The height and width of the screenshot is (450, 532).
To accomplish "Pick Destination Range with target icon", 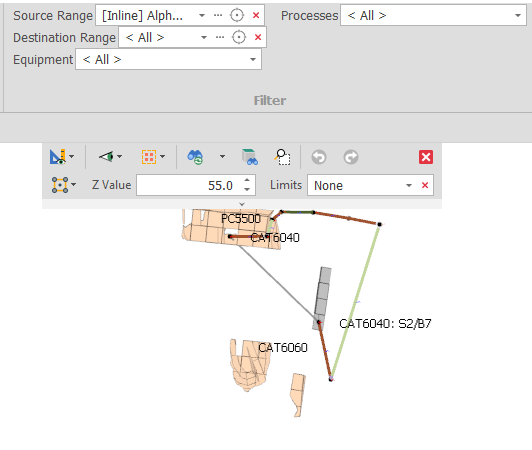I will [x=239, y=37].
